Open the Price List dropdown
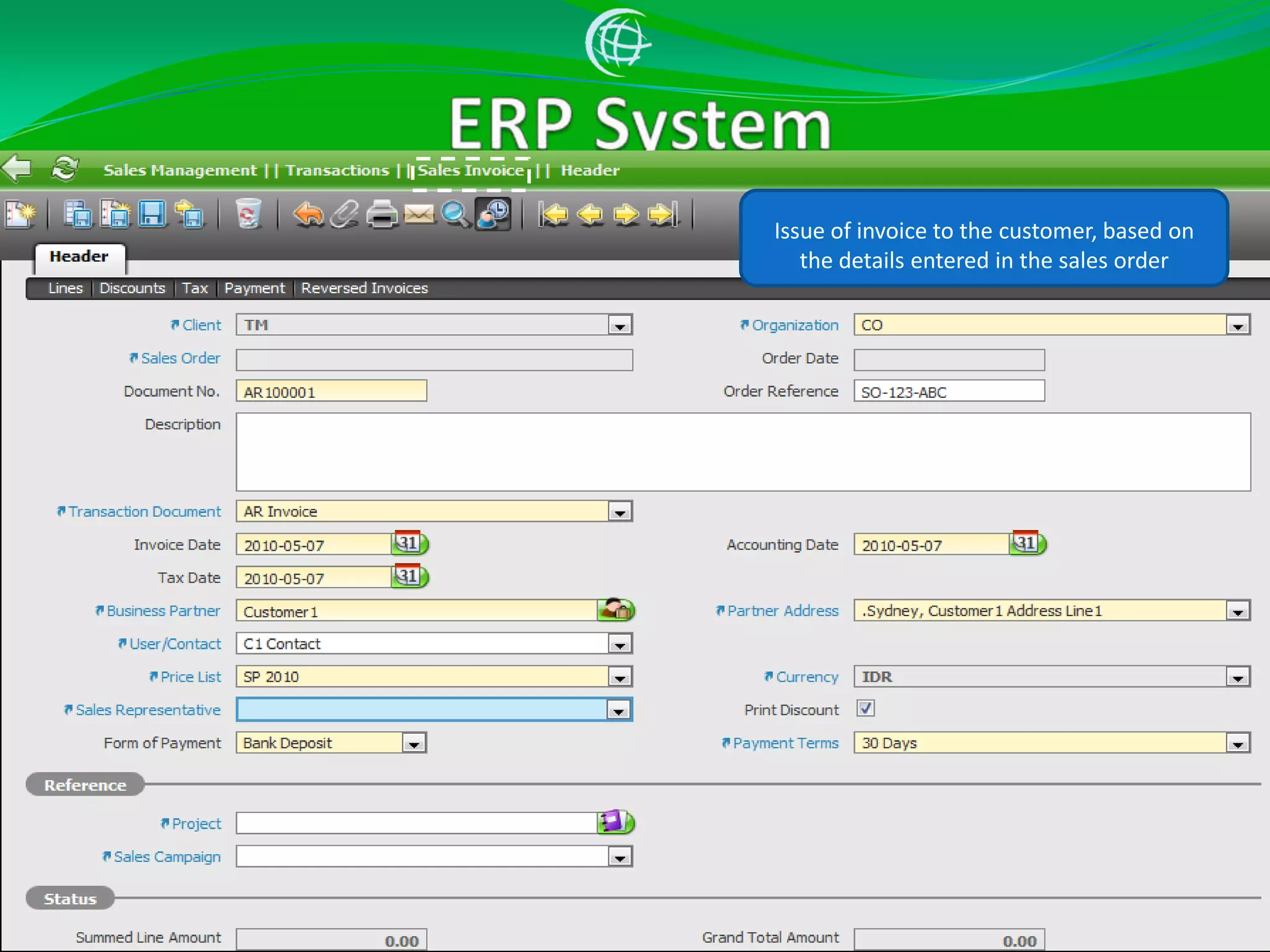This screenshot has height=952, width=1270. [x=619, y=677]
